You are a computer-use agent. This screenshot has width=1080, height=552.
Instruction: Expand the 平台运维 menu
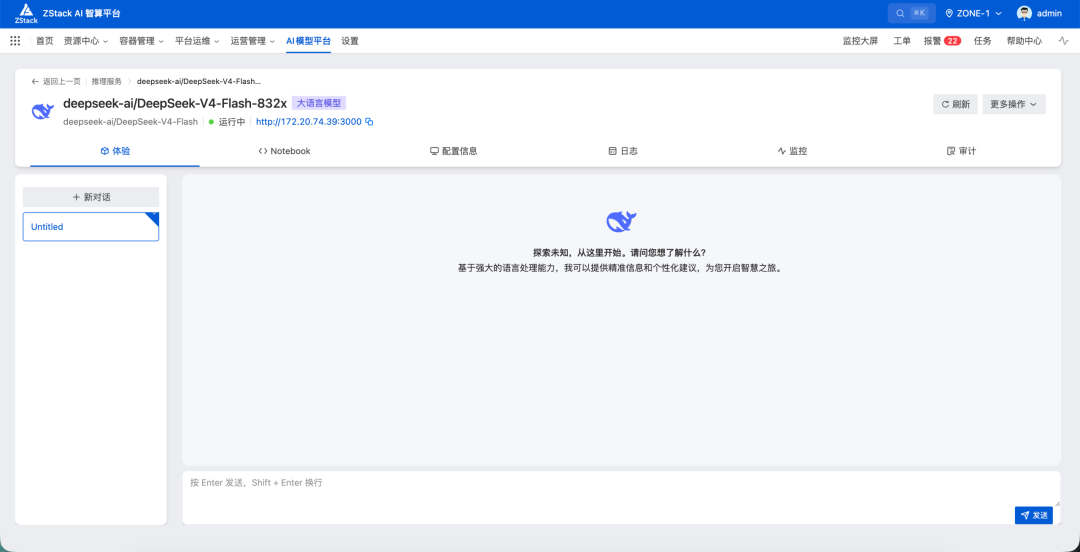[x=197, y=41]
